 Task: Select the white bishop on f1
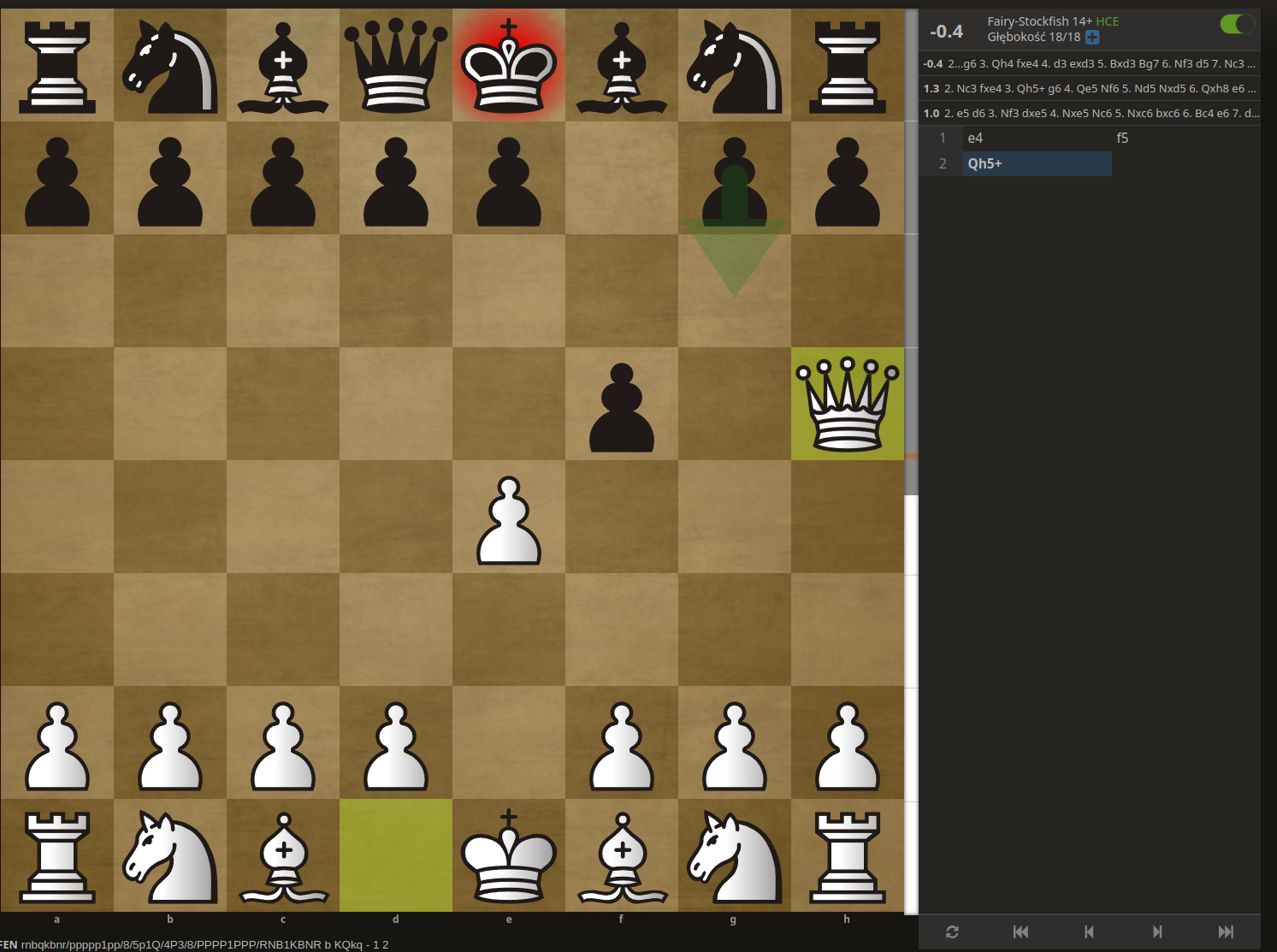click(622, 855)
